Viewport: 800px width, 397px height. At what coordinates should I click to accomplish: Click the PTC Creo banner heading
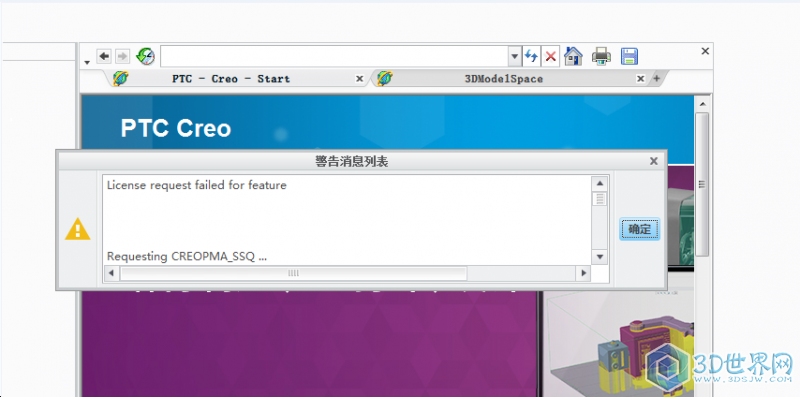click(x=176, y=129)
